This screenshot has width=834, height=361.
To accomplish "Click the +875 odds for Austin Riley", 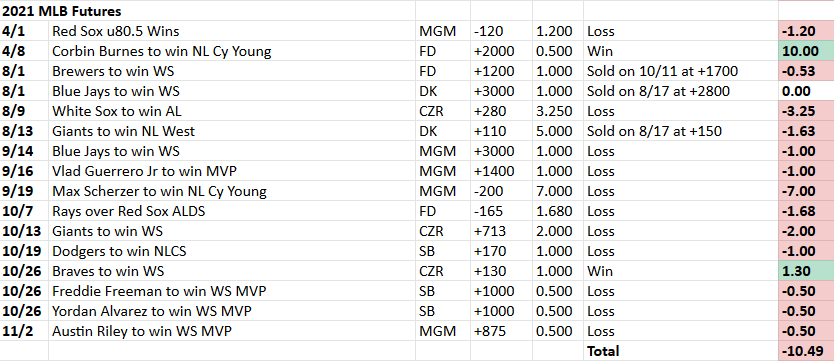I will pyautogui.click(x=501, y=331).
